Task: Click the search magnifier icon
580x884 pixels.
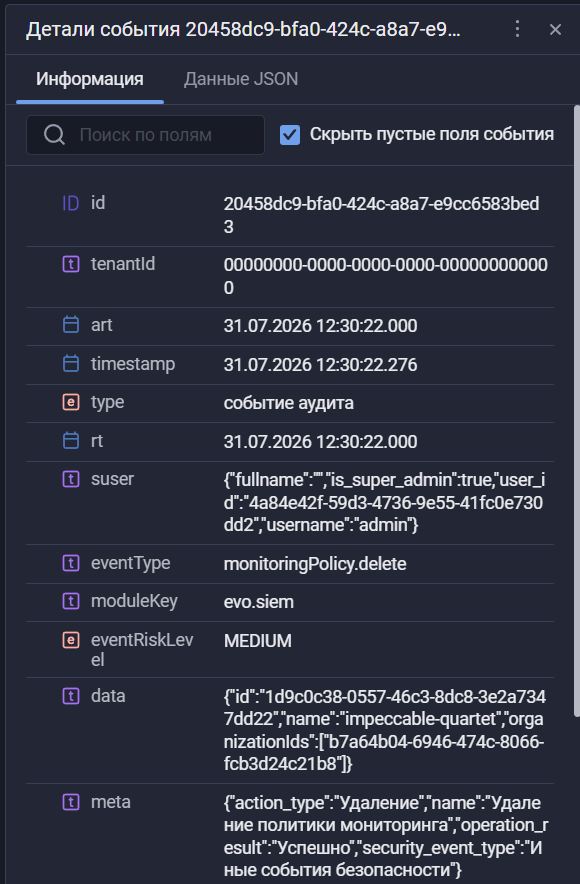Action: click(54, 135)
